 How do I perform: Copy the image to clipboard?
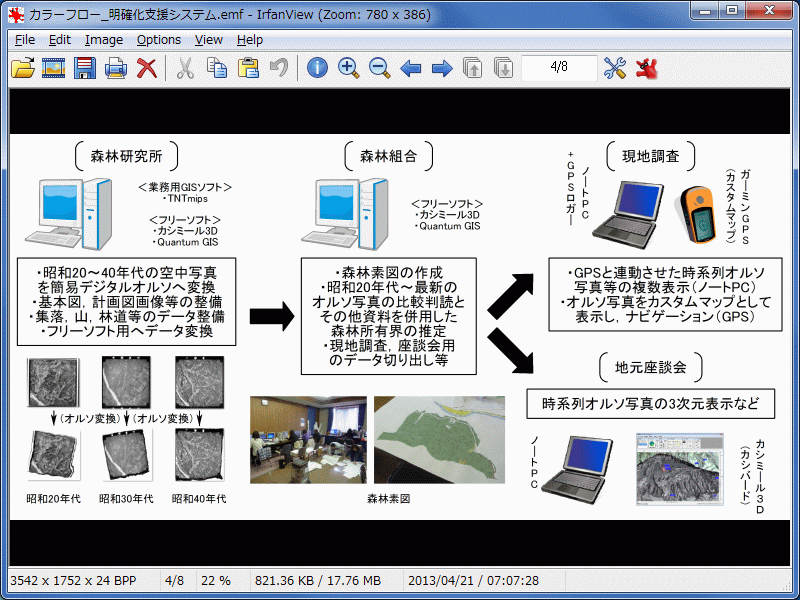[216, 69]
